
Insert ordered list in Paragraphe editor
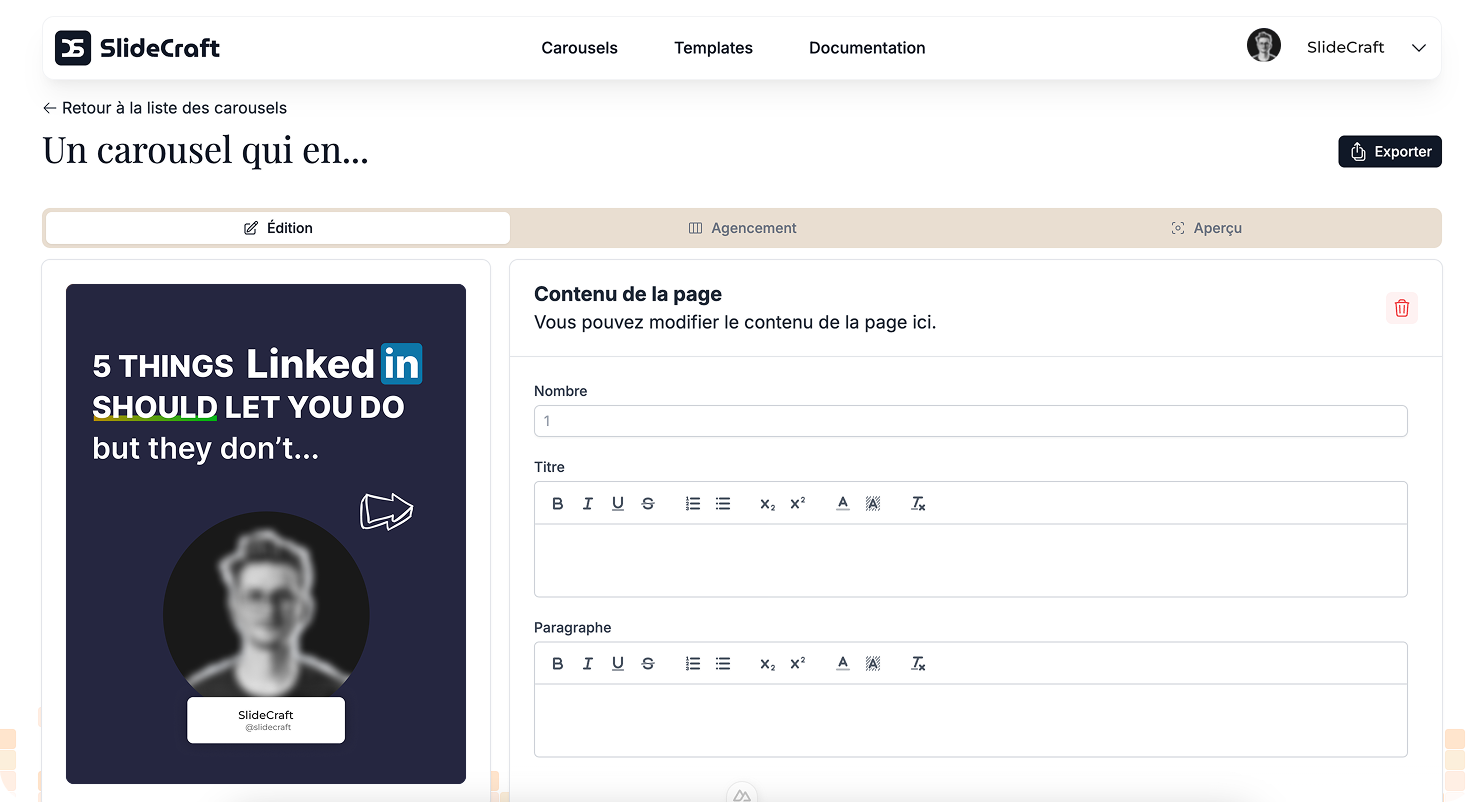693,664
